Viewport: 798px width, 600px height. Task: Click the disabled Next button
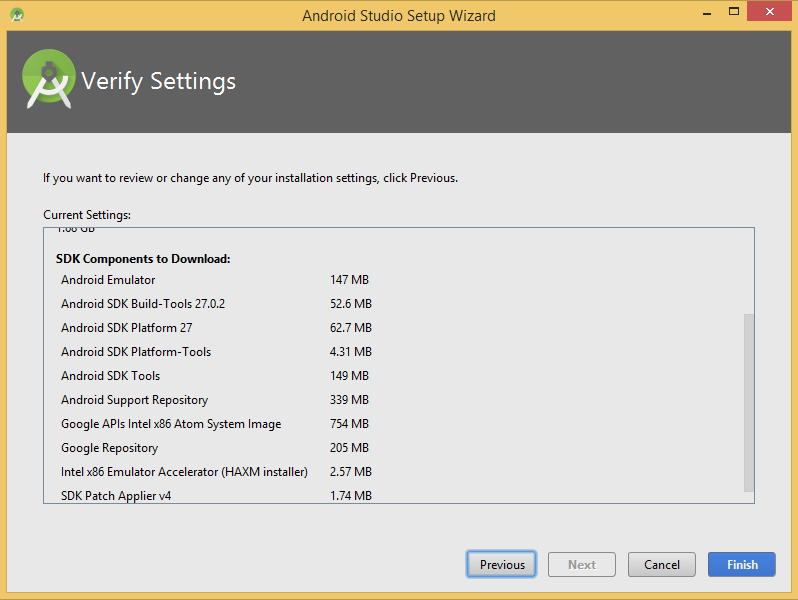click(582, 564)
